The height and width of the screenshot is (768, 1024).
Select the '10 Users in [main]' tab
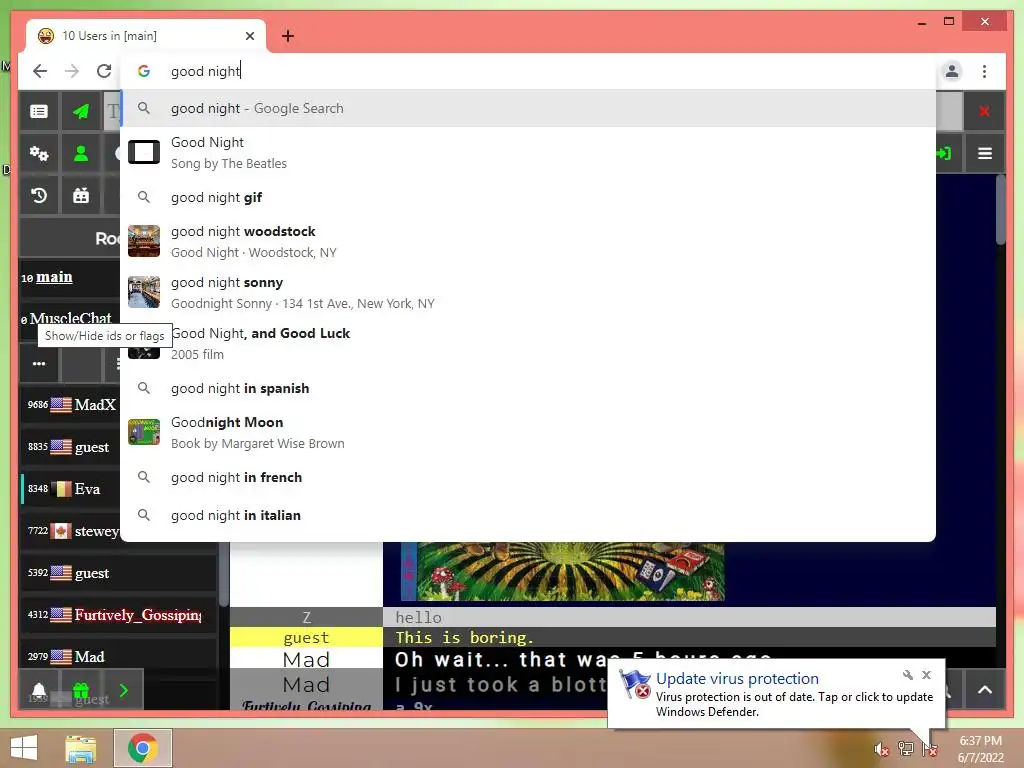145,36
